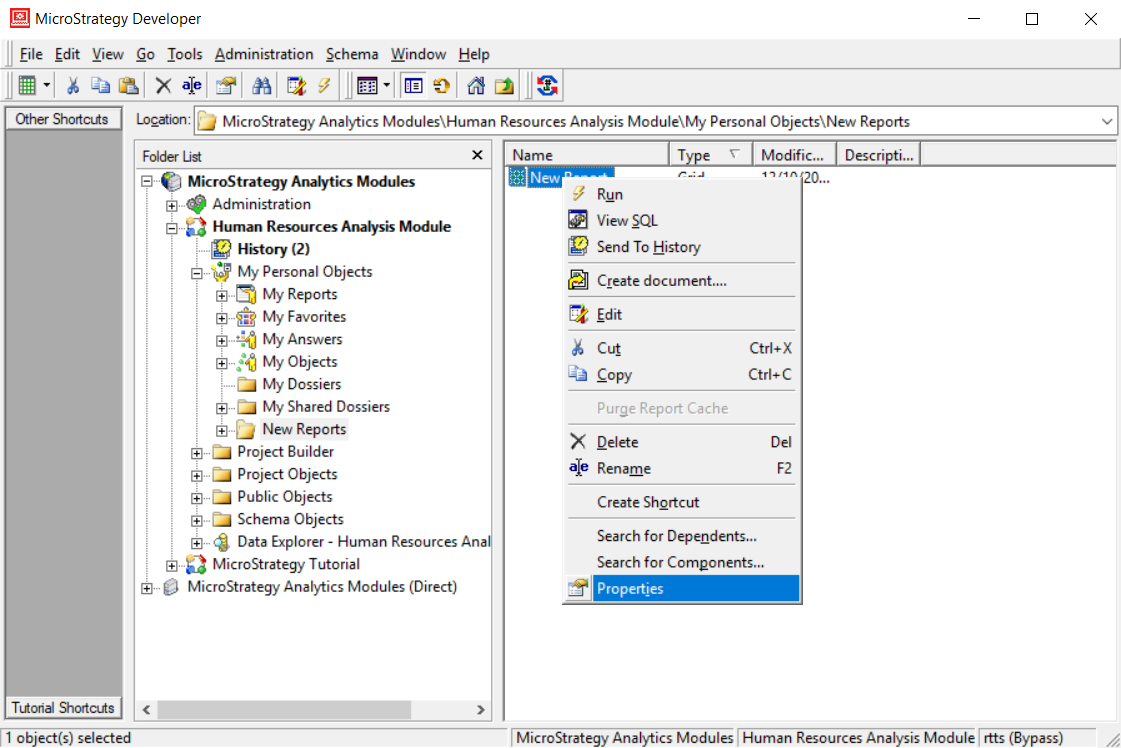Expand the Public Objects tree node

pos(197,498)
